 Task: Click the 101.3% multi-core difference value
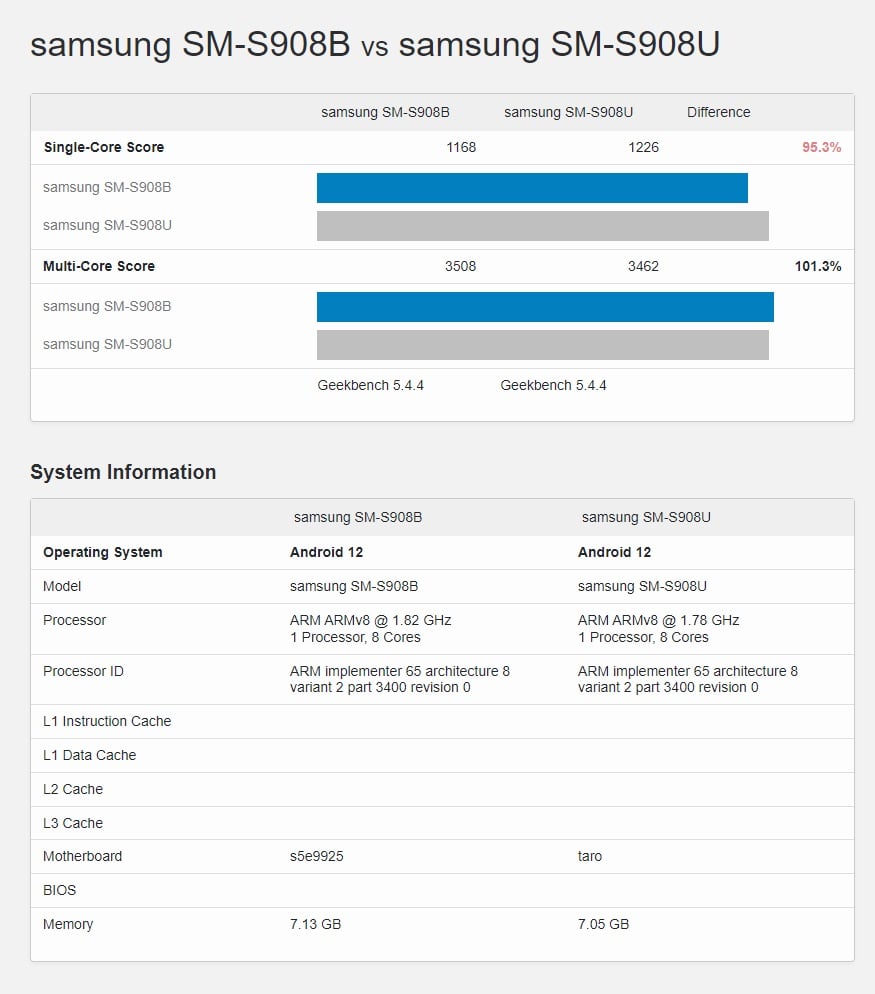(x=817, y=266)
